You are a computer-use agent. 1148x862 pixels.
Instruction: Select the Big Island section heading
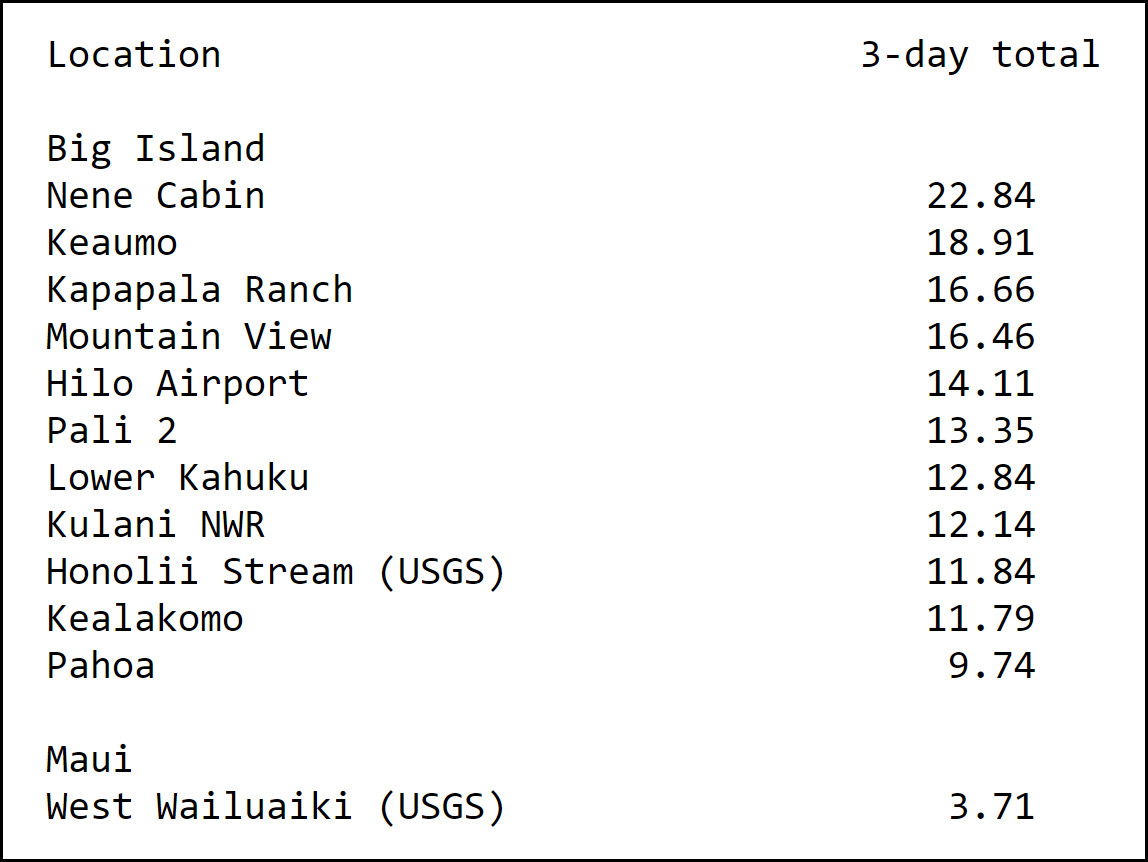tap(155, 150)
